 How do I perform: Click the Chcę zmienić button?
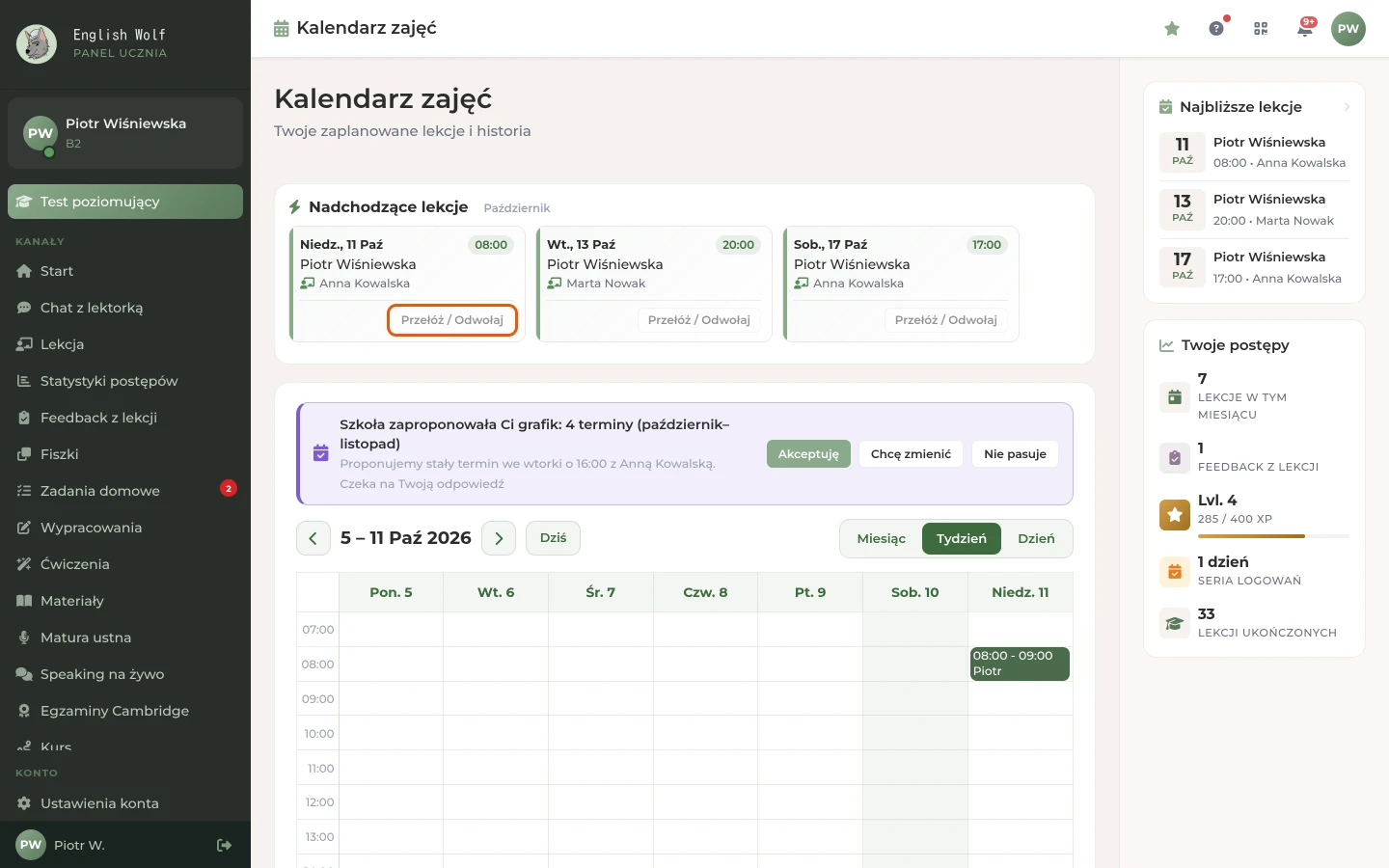click(911, 454)
